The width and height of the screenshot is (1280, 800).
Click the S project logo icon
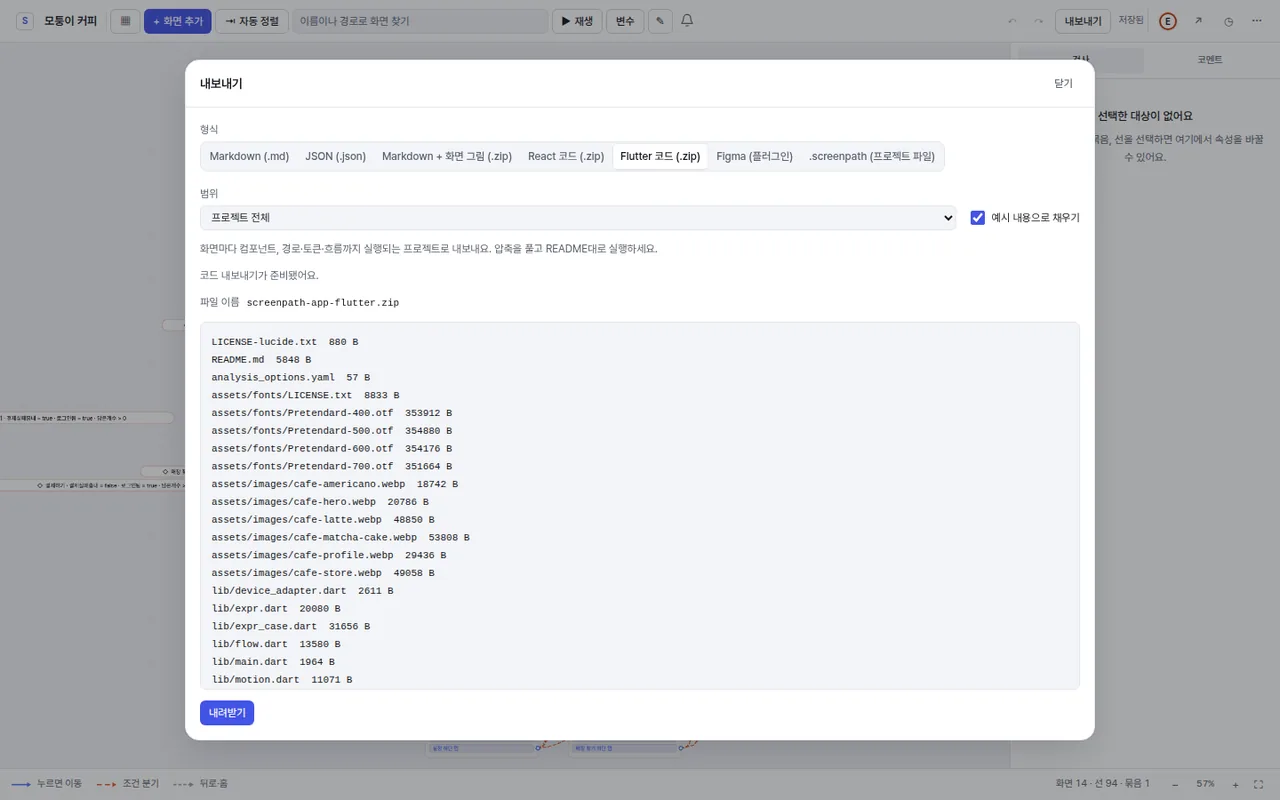(x=25, y=21)
